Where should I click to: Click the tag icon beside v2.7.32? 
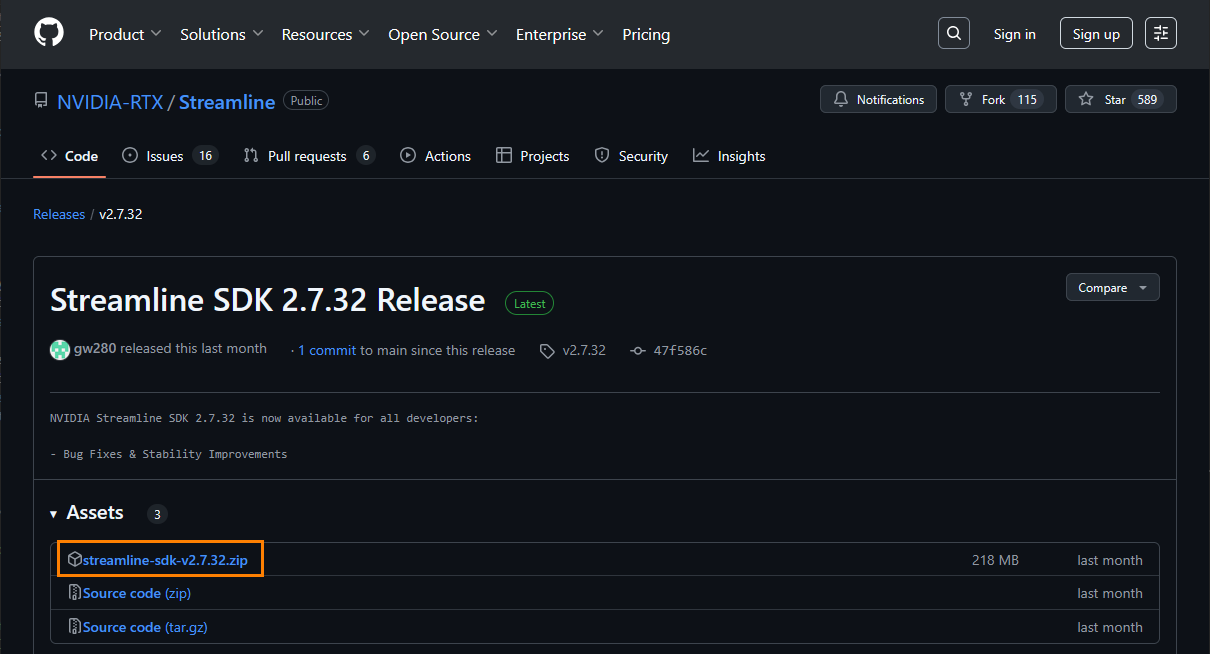(547, 351)
